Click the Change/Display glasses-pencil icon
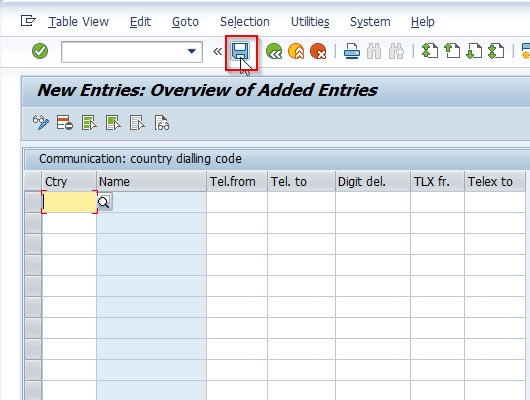This screenshot has width=530, height=400. click(41, 123)
